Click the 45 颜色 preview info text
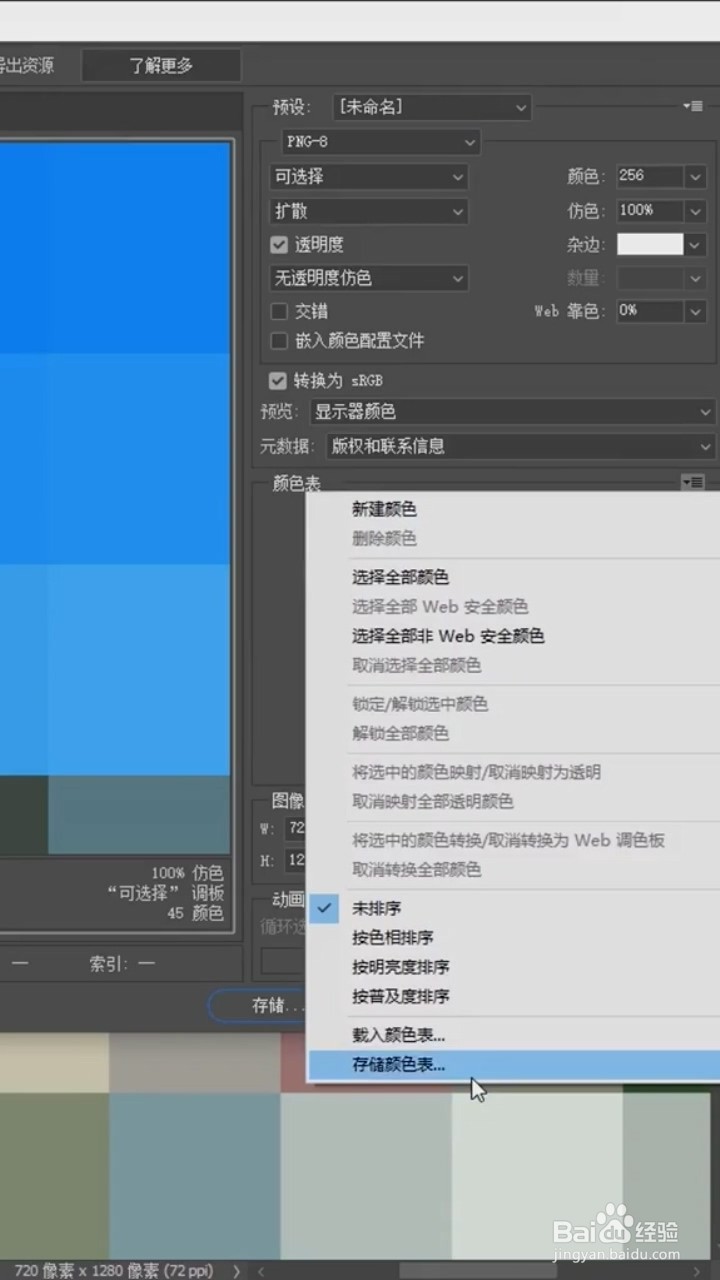The image size is (720, 1280). [x=195, y=913]
